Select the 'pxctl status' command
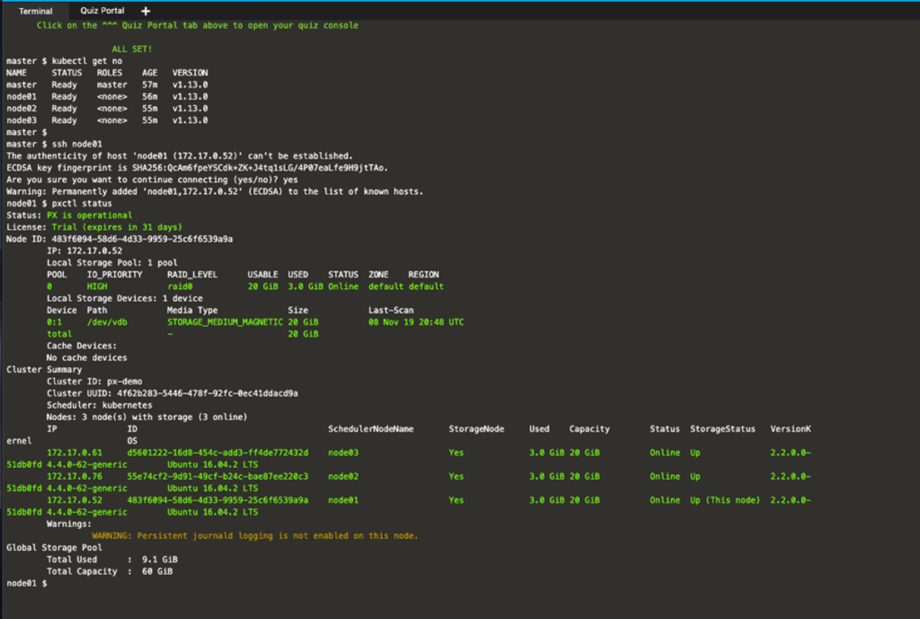920x619 pixels. tap(82, 204)
